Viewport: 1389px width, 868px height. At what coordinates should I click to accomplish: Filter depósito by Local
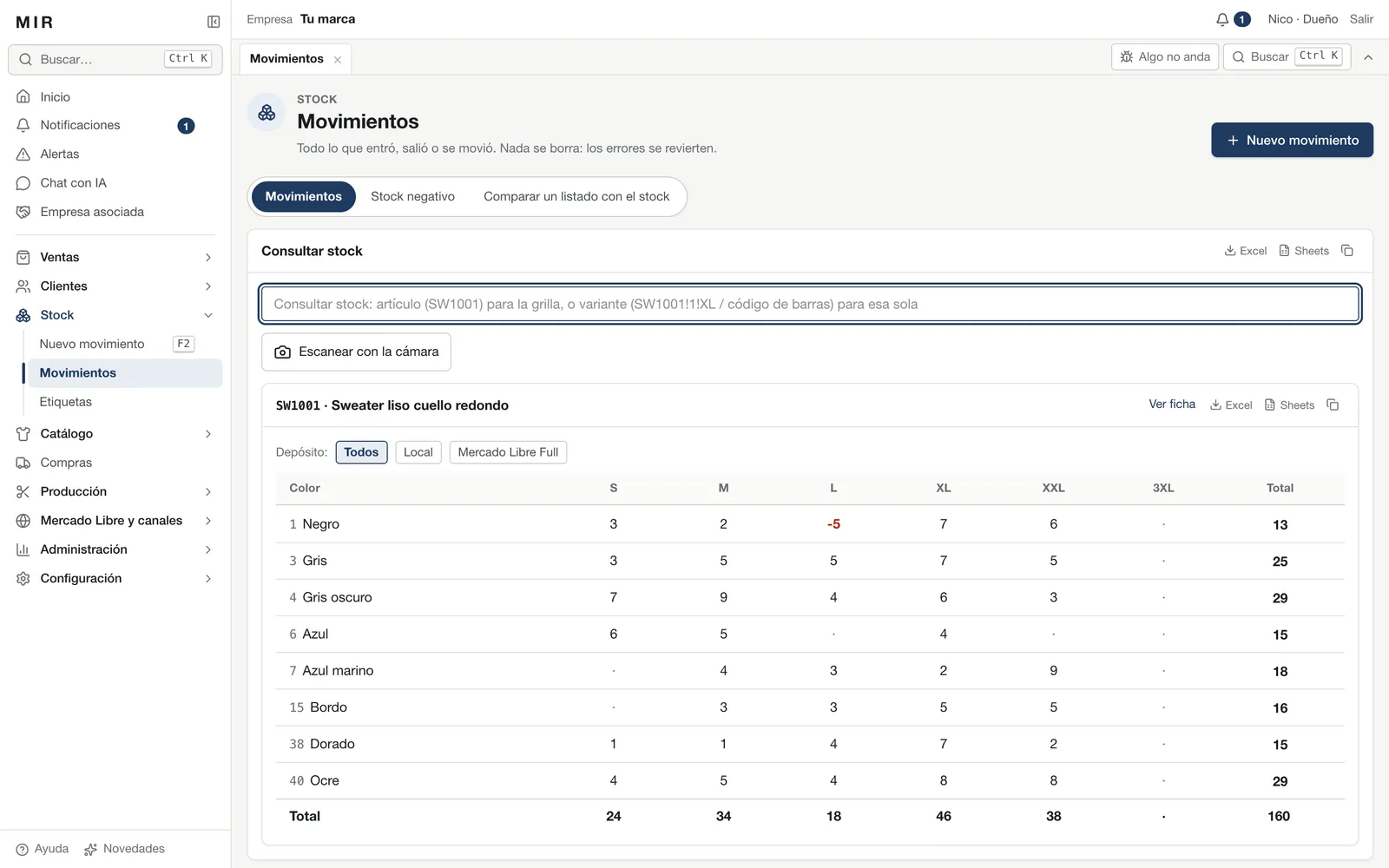418,452
